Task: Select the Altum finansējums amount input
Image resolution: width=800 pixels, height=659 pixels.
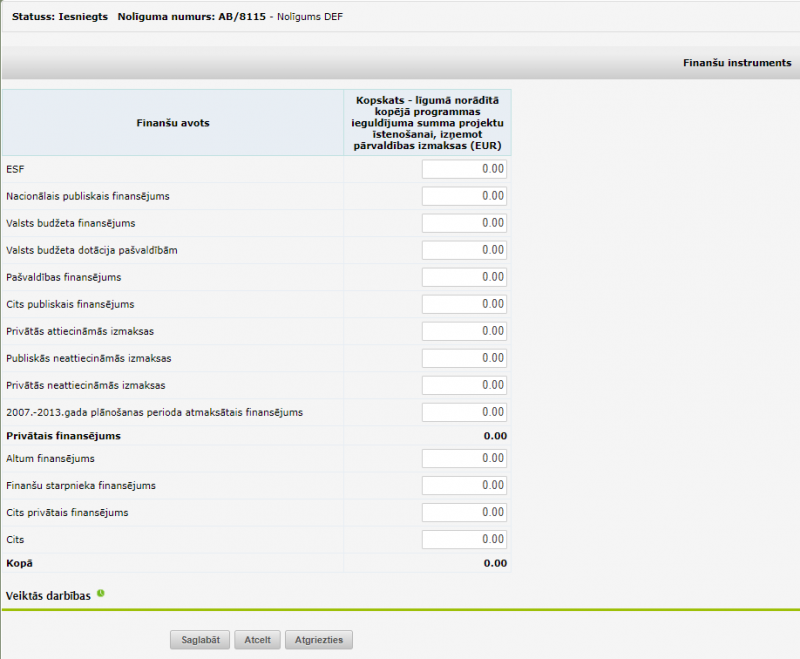Action: [x=464, y=459]
